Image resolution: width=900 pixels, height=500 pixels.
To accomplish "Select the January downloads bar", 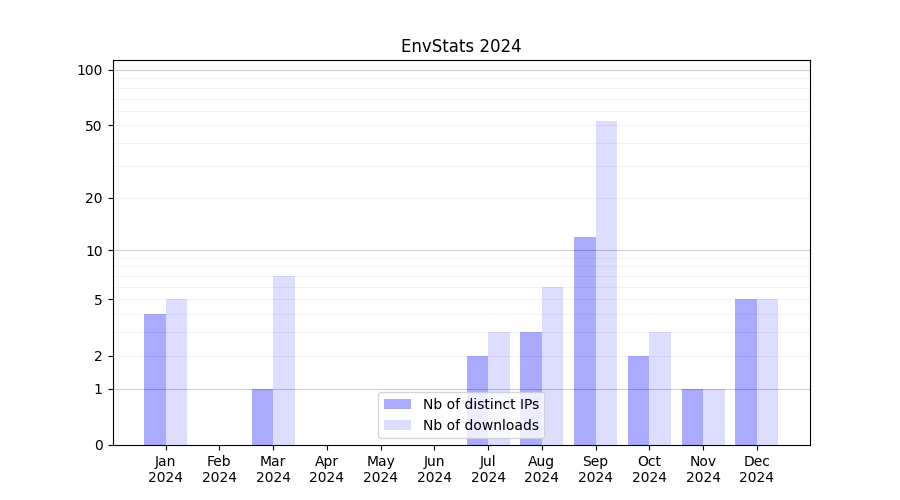I will (176, 372).
